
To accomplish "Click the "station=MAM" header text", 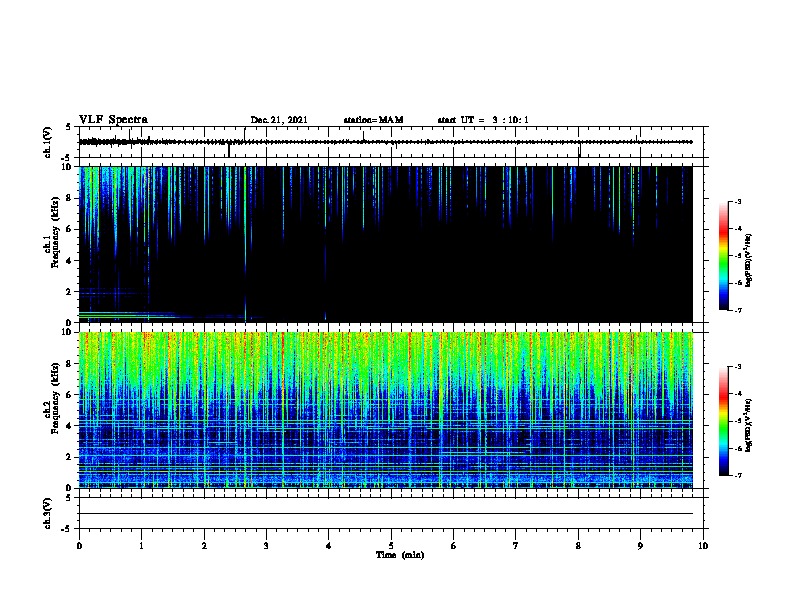I will [x=373, y=120].
